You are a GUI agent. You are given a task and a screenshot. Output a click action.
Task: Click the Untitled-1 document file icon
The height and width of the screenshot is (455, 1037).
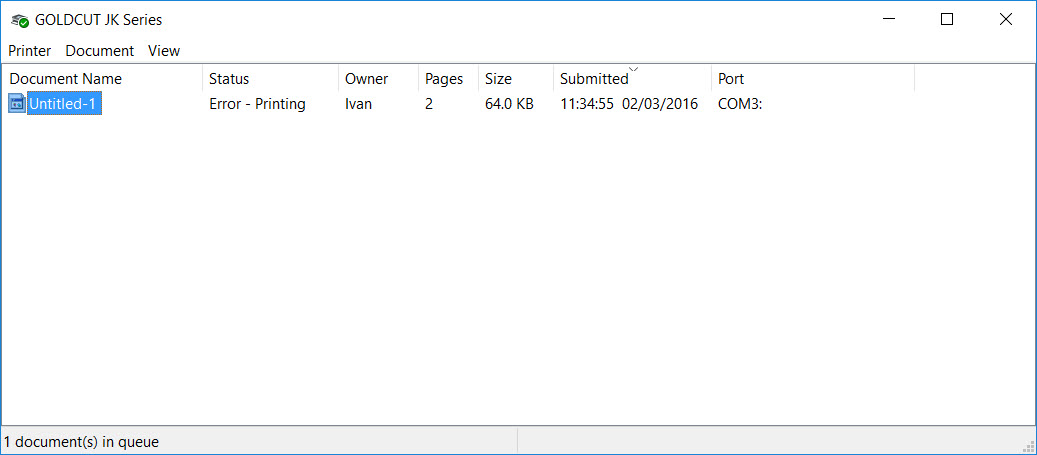click(x=17, y=103)
